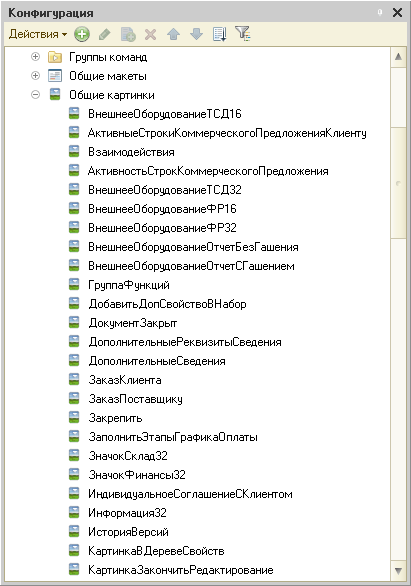Click the scrollbar up arrow
This screenshot has width=411, height=586.
398,57
